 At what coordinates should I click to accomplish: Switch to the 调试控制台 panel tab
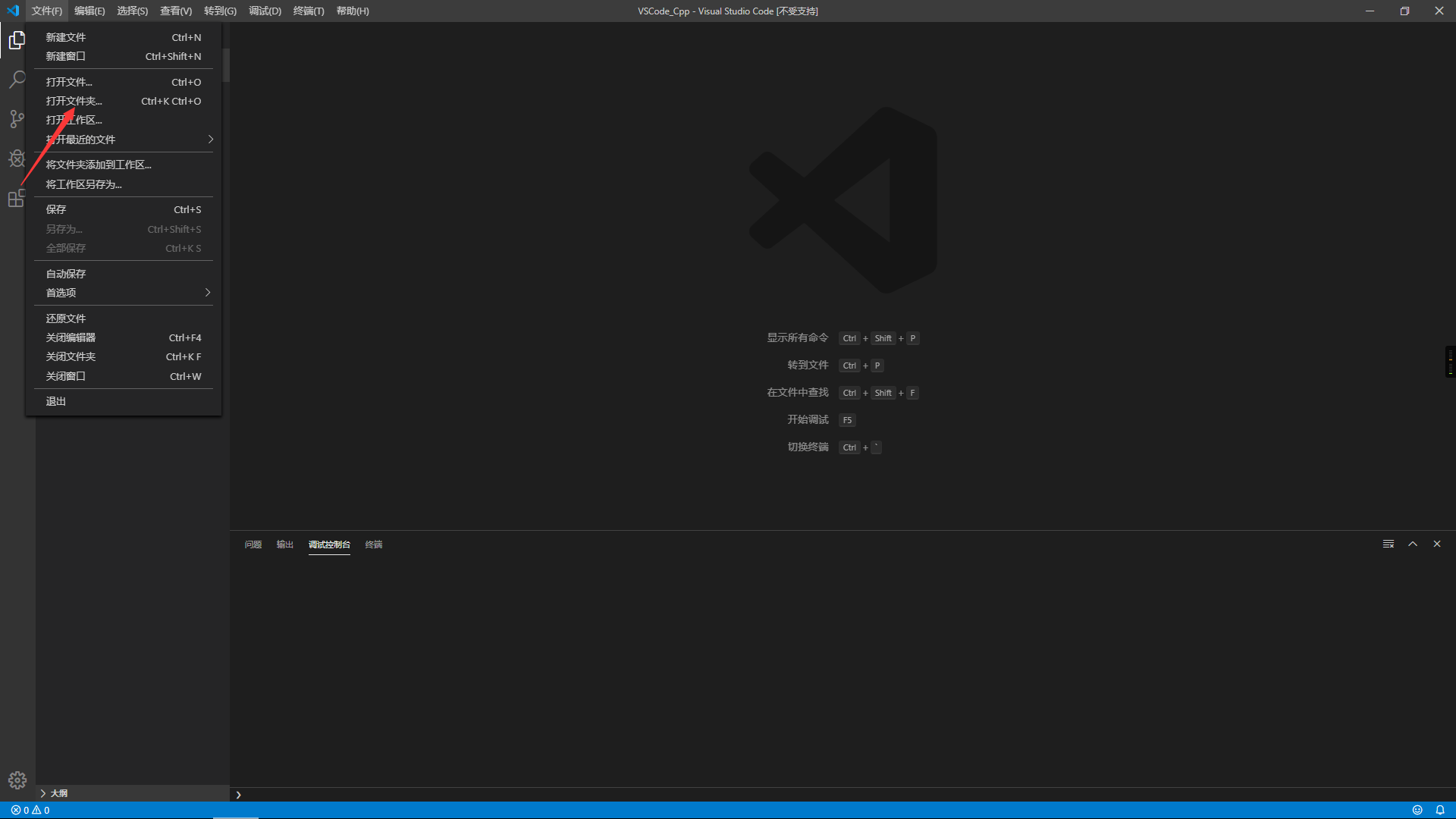click(x=329, y=544)
